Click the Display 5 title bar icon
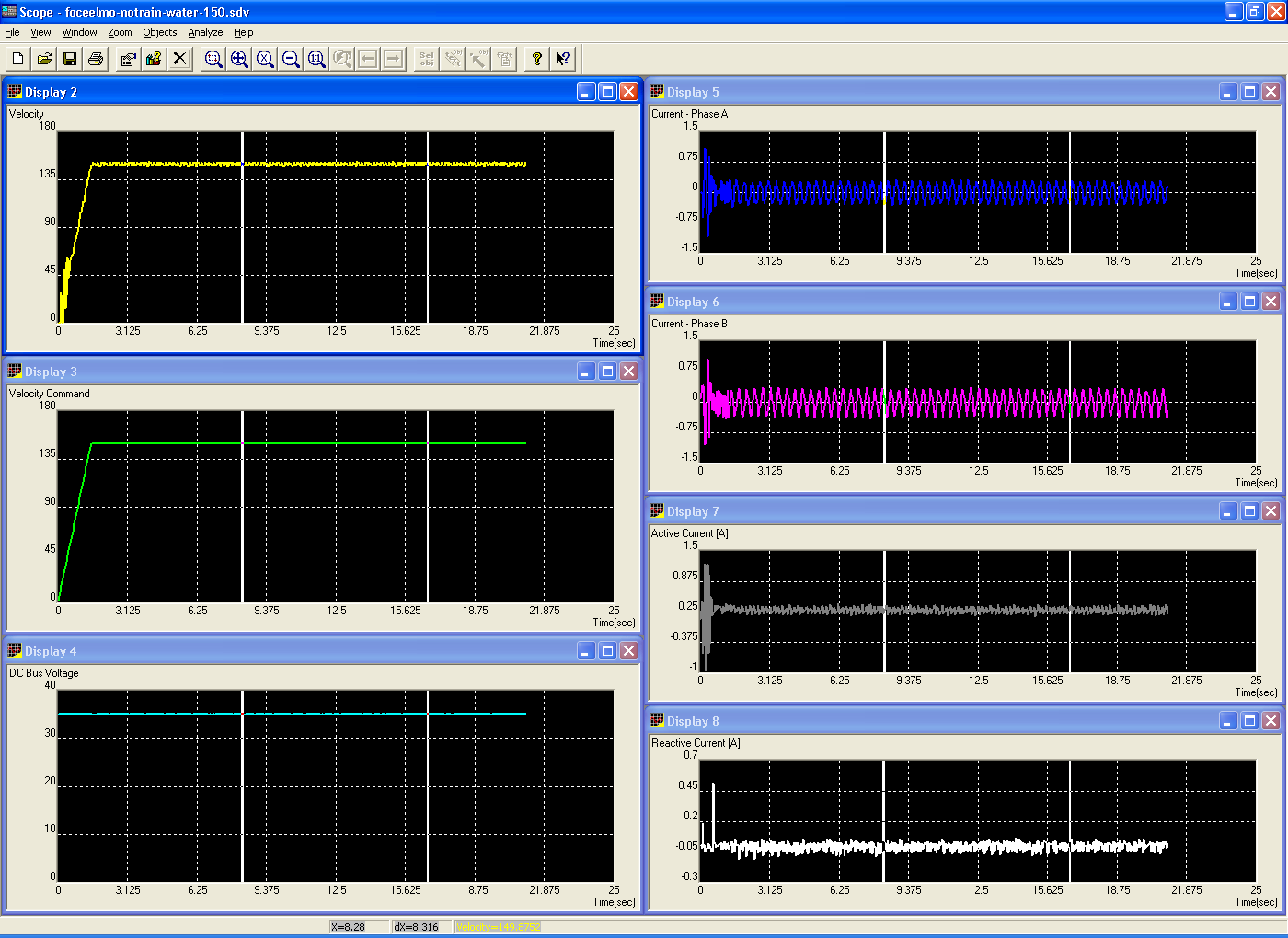 [x=657, y=92]
